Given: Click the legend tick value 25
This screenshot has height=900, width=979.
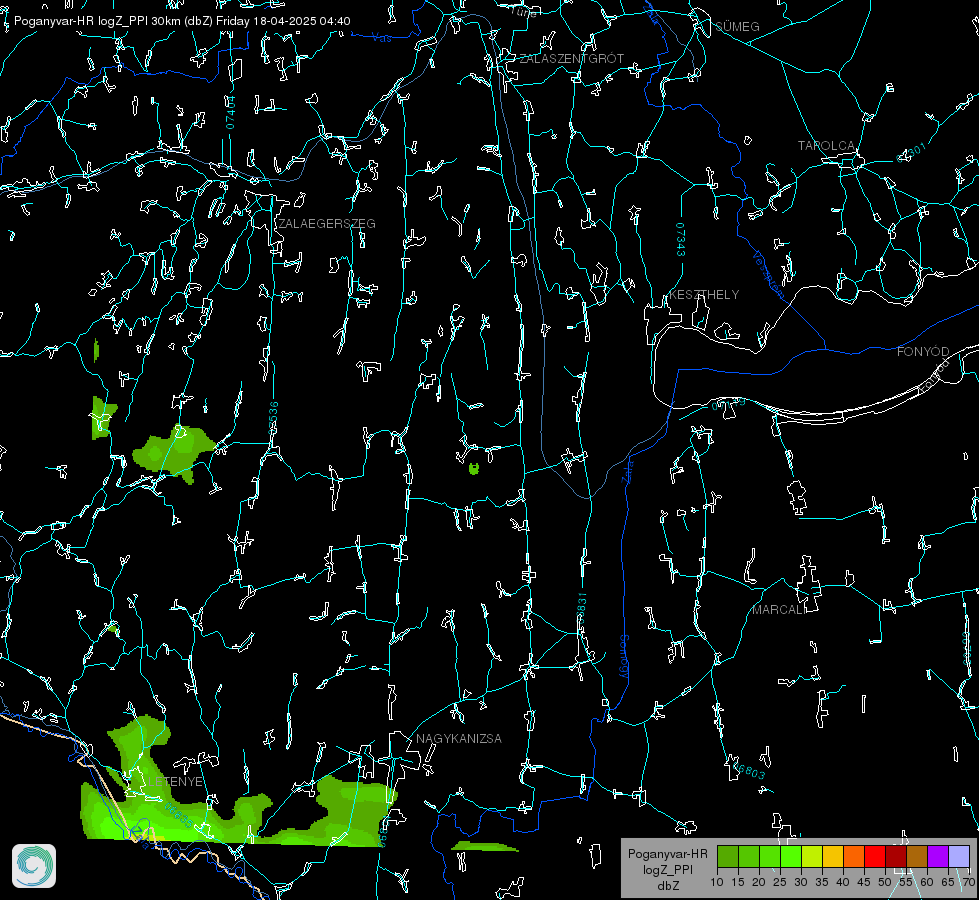Looking at the screenshot, I should (780, 882).
